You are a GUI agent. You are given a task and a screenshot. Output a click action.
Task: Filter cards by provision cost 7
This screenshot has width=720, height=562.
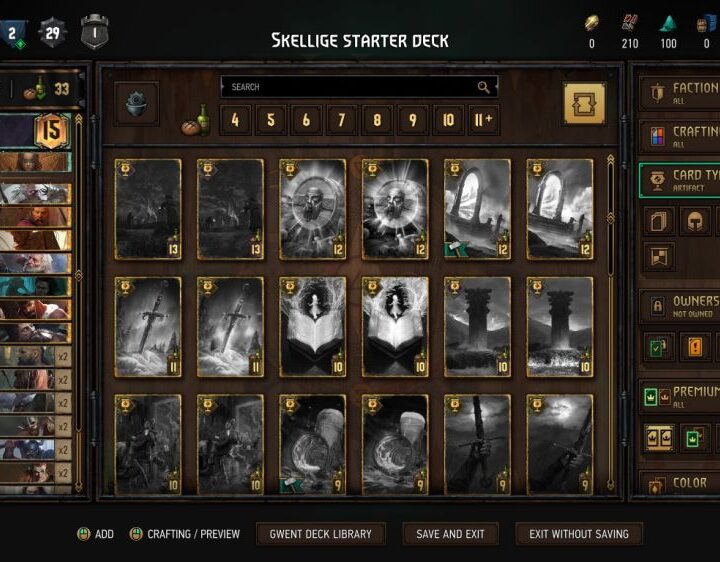point(341,120)
